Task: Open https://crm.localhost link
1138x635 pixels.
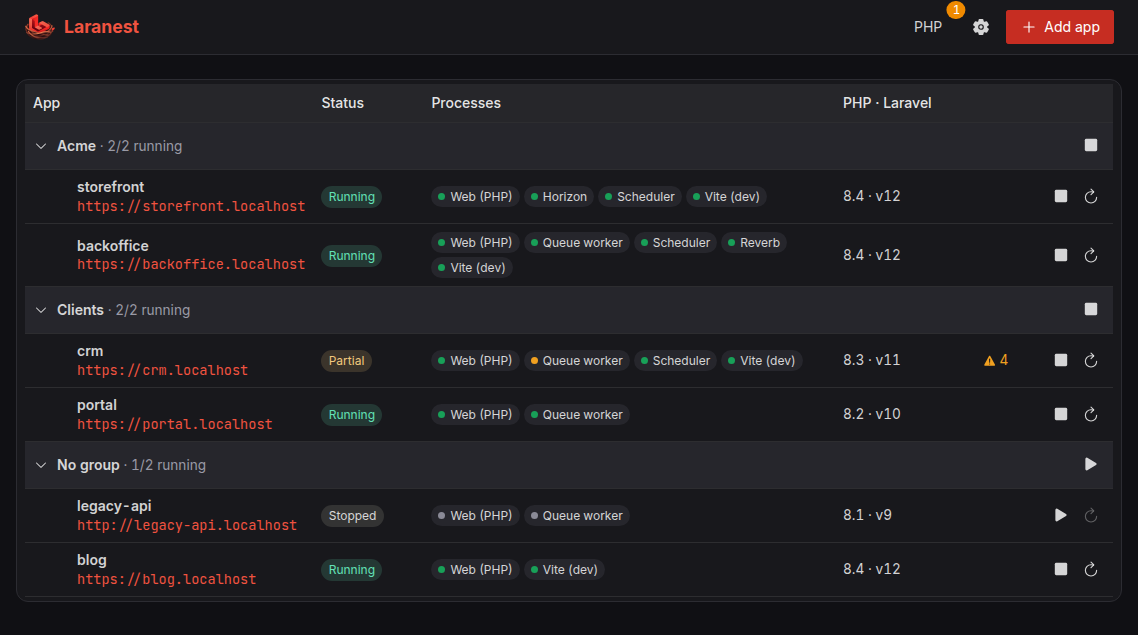Action: click(163, 370)
